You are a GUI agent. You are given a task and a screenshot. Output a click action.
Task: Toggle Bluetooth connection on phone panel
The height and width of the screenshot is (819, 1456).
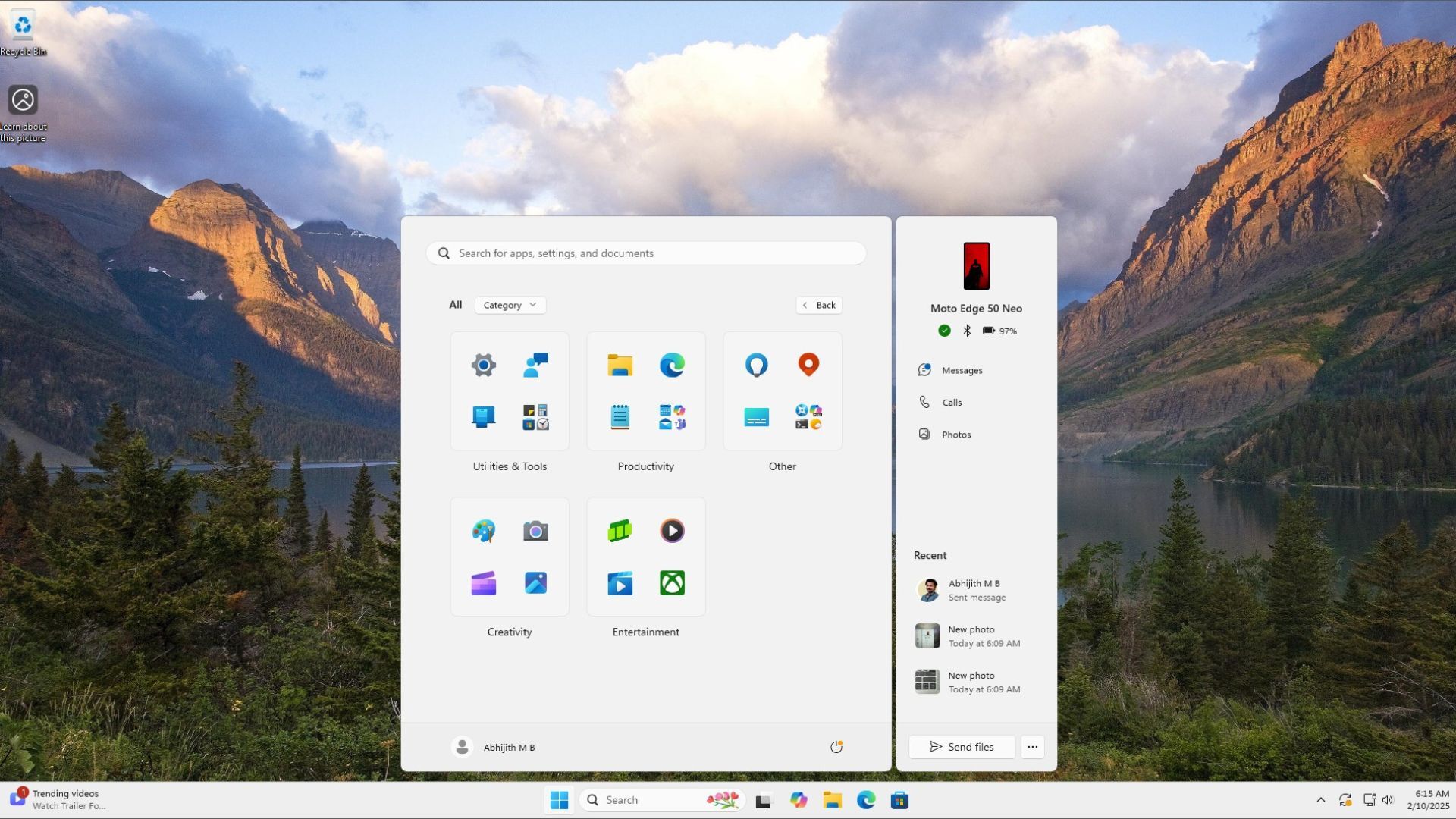[x=966, y=330]
